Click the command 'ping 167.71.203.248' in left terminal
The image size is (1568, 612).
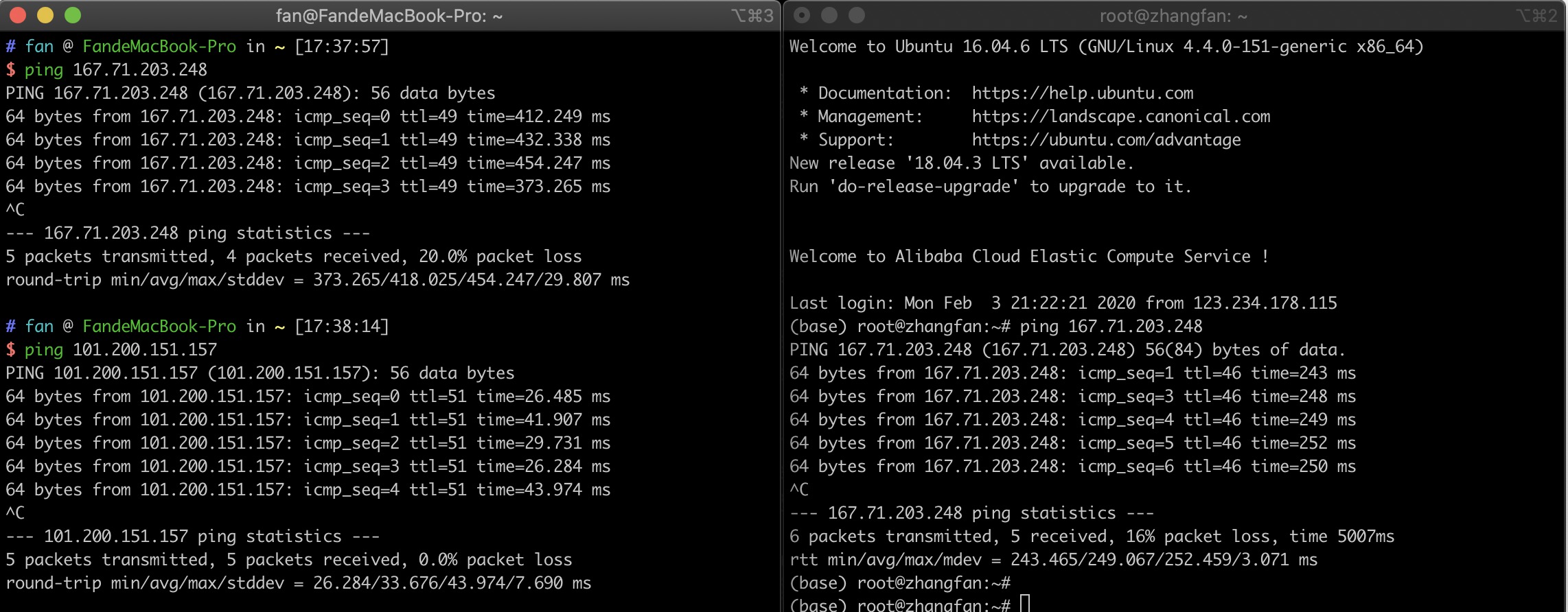(x=116, y=69)
